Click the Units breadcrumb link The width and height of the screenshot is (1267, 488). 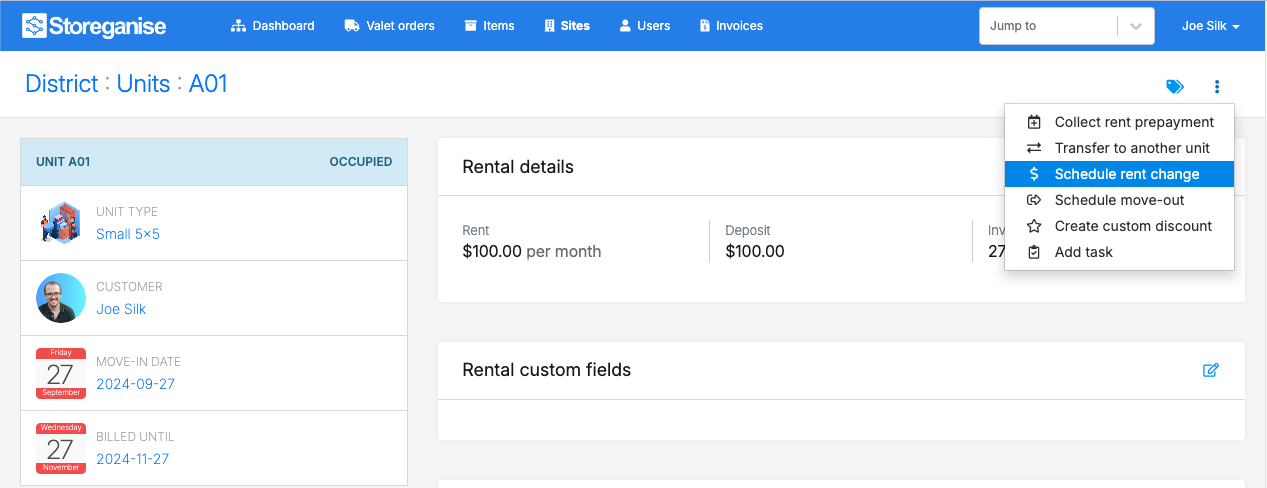coord(143,84)
